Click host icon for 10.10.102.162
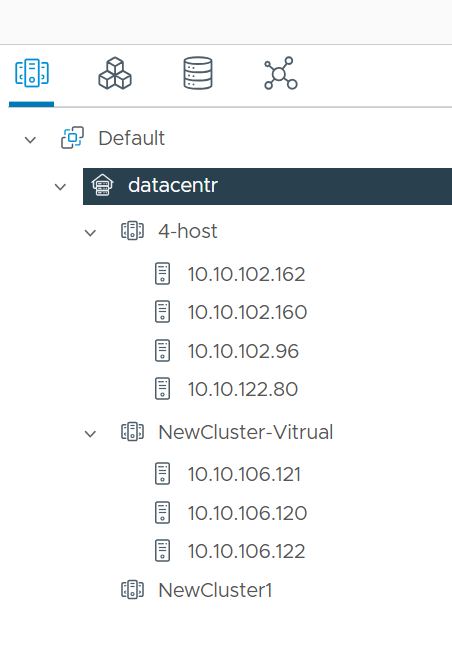This screenshot has height=652, width=452. [162, 274]
